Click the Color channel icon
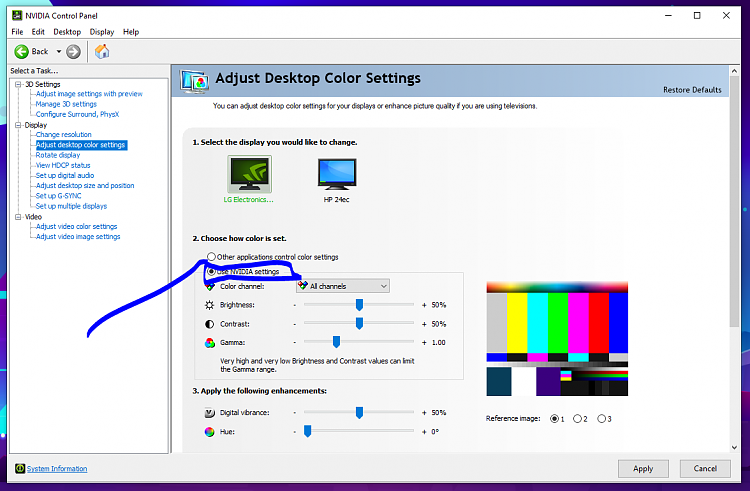 pos(210,287)
